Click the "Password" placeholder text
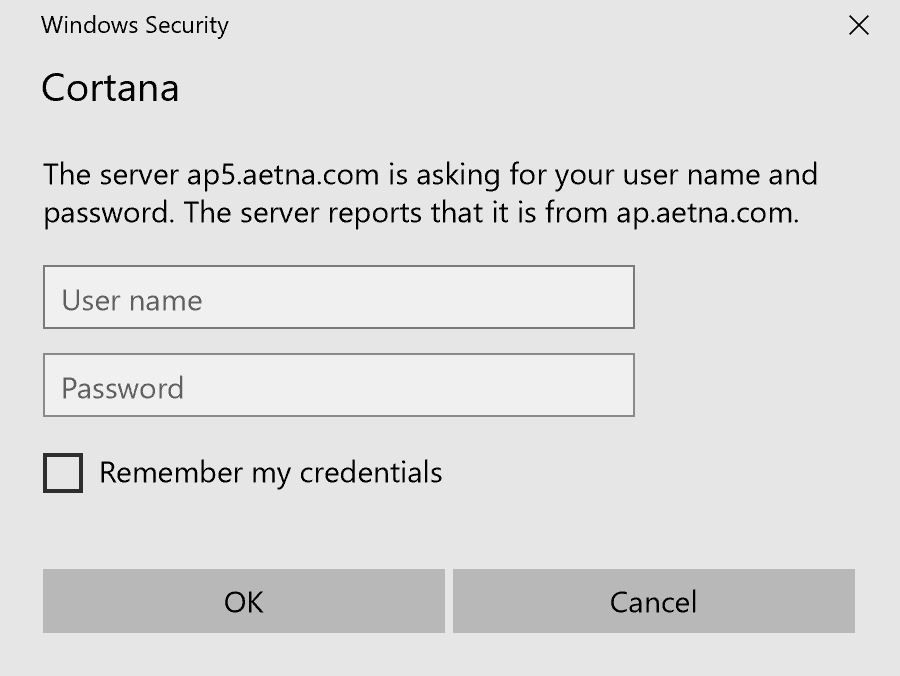The image size is (900, 676). click(123, 388)
